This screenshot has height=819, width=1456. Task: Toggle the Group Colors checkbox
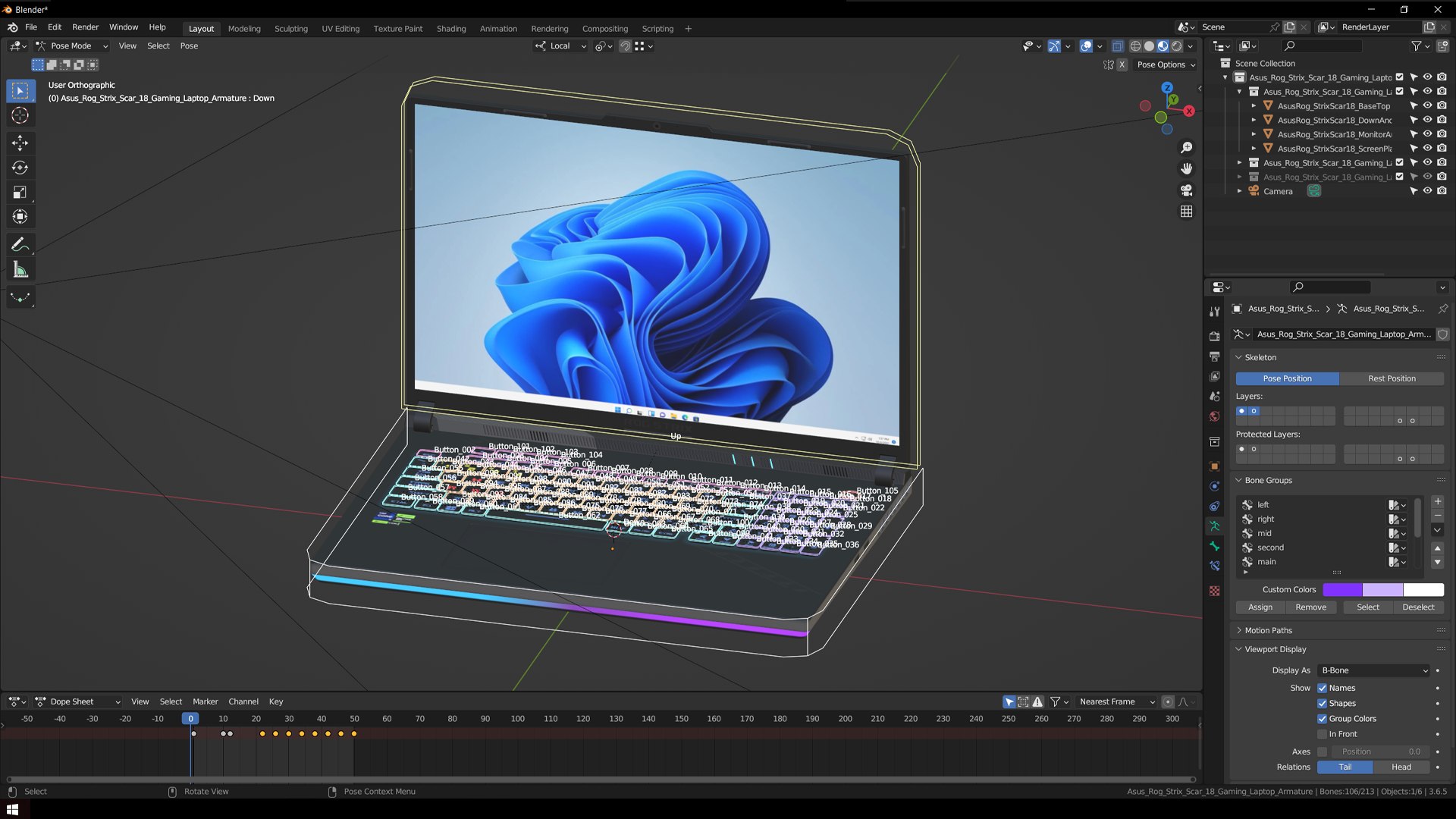pos(1322,719)
